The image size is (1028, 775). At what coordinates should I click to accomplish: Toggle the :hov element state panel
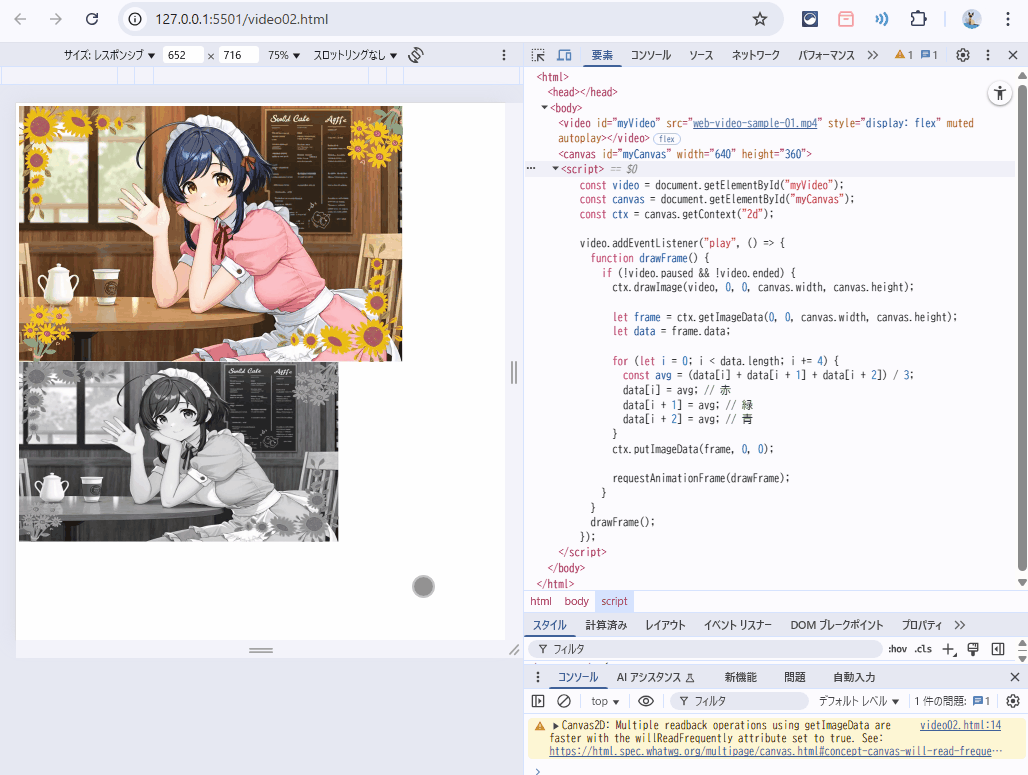[898, 649]
